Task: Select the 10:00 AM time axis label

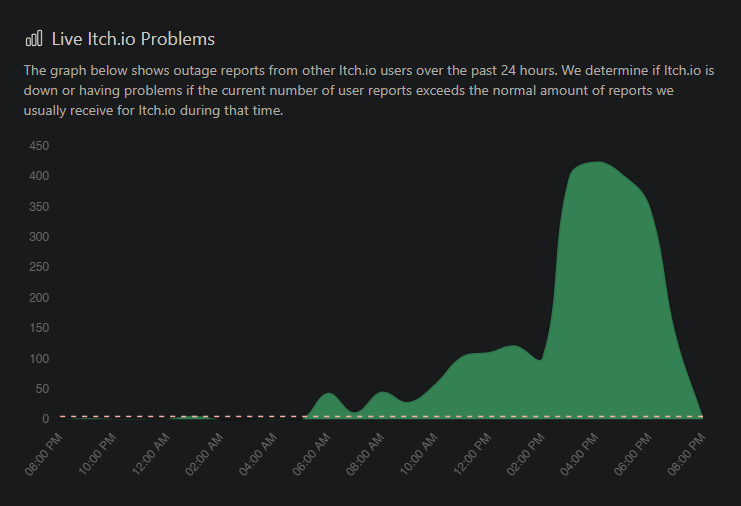Action: click(x=421, y=451)
